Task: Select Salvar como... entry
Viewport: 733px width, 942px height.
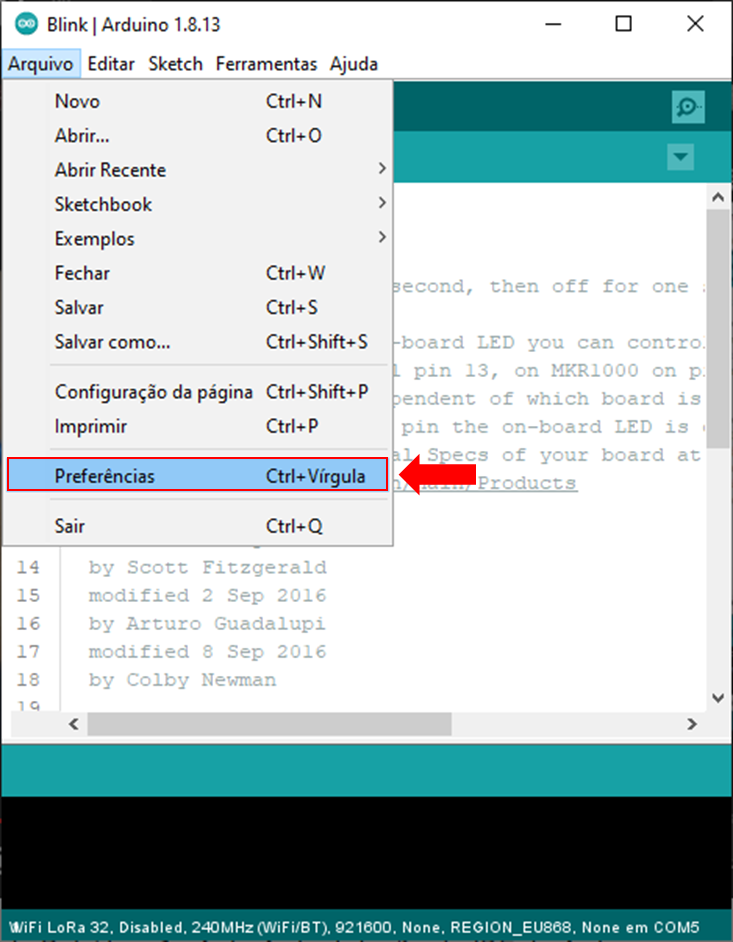Action: point(197,342)
